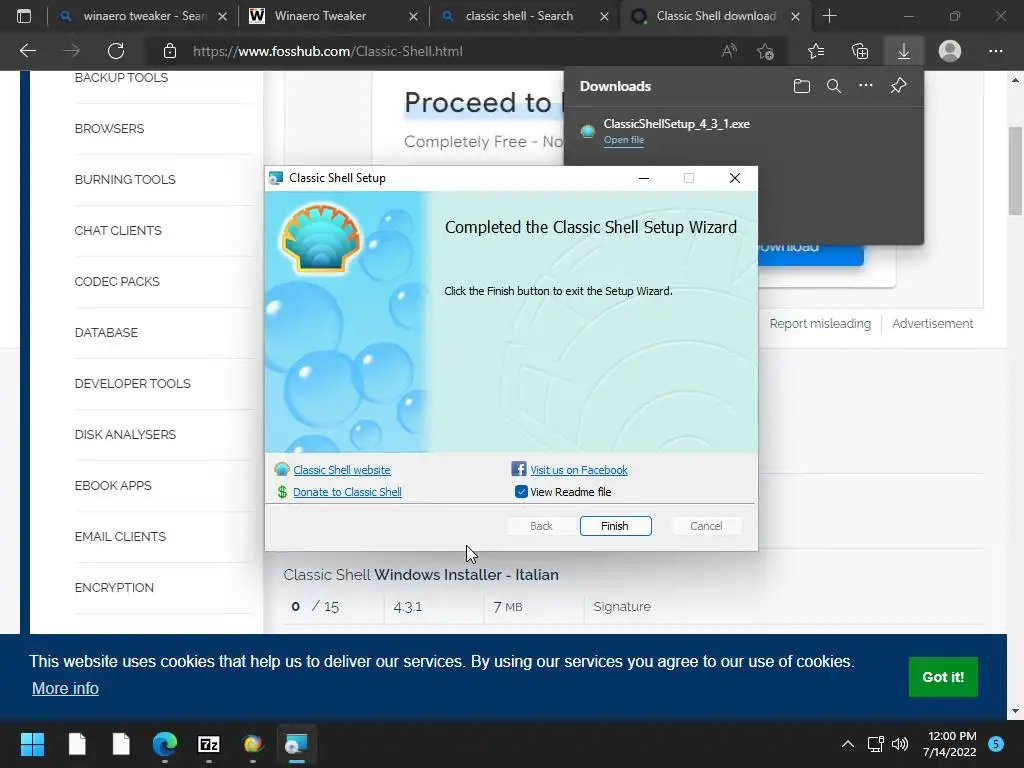Minimize the Classic Shell Setup window

pos(644,178)
